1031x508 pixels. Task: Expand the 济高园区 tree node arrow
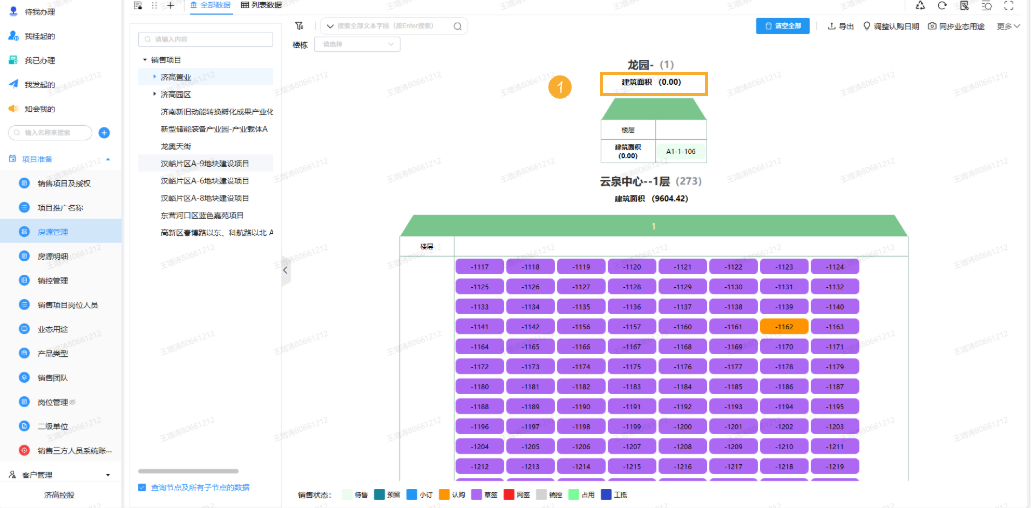click(x=155, y=94)
